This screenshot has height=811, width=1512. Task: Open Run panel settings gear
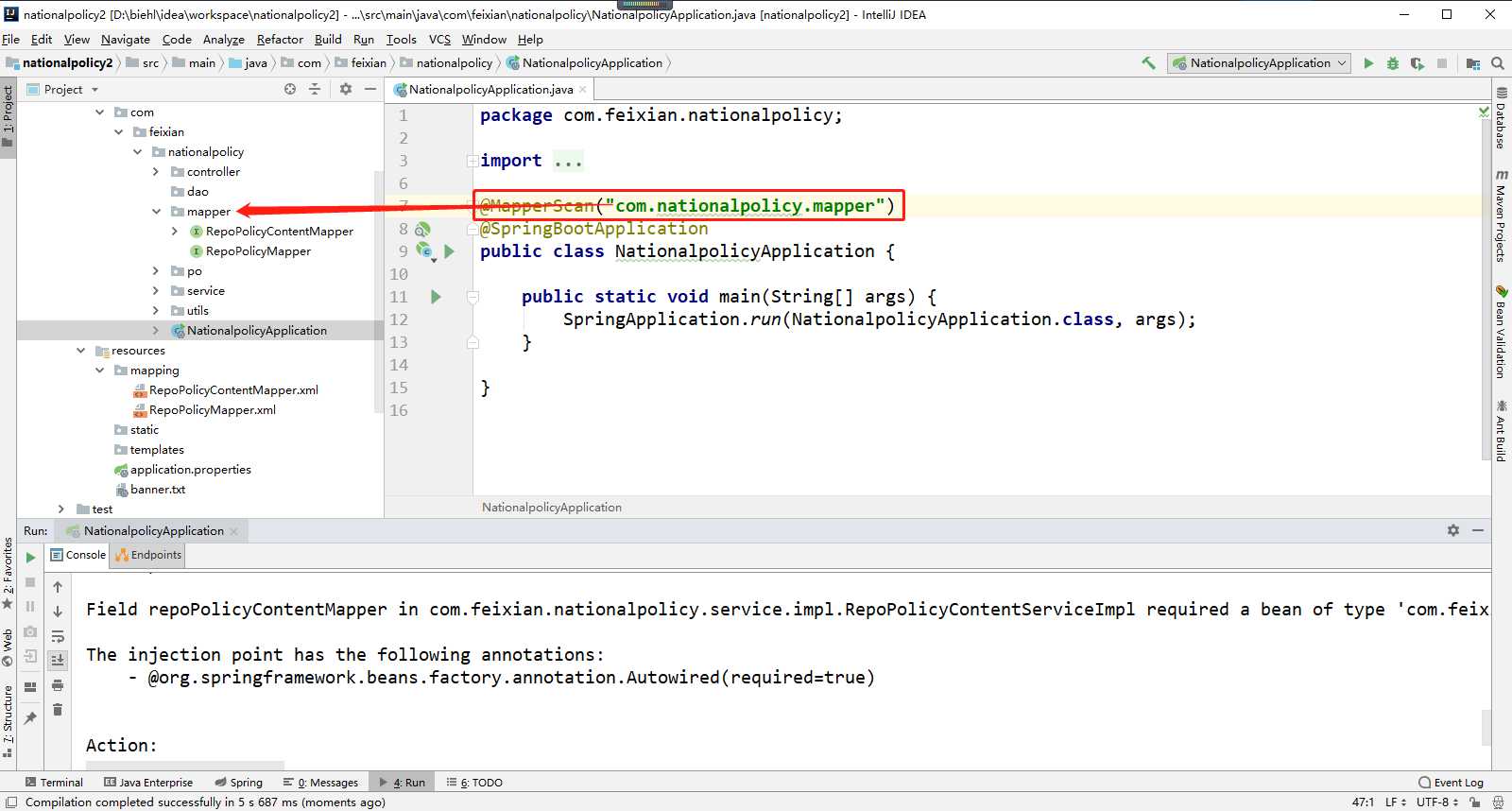coord(1453,530)
